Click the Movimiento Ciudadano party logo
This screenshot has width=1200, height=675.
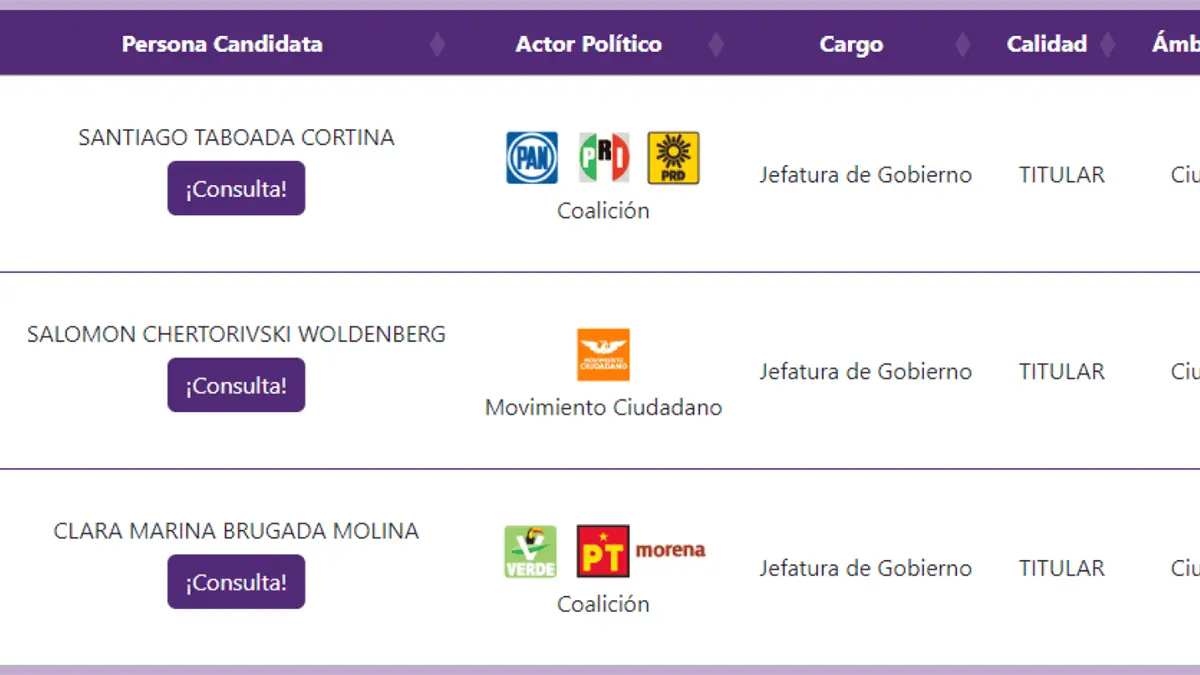coord(603,355)
